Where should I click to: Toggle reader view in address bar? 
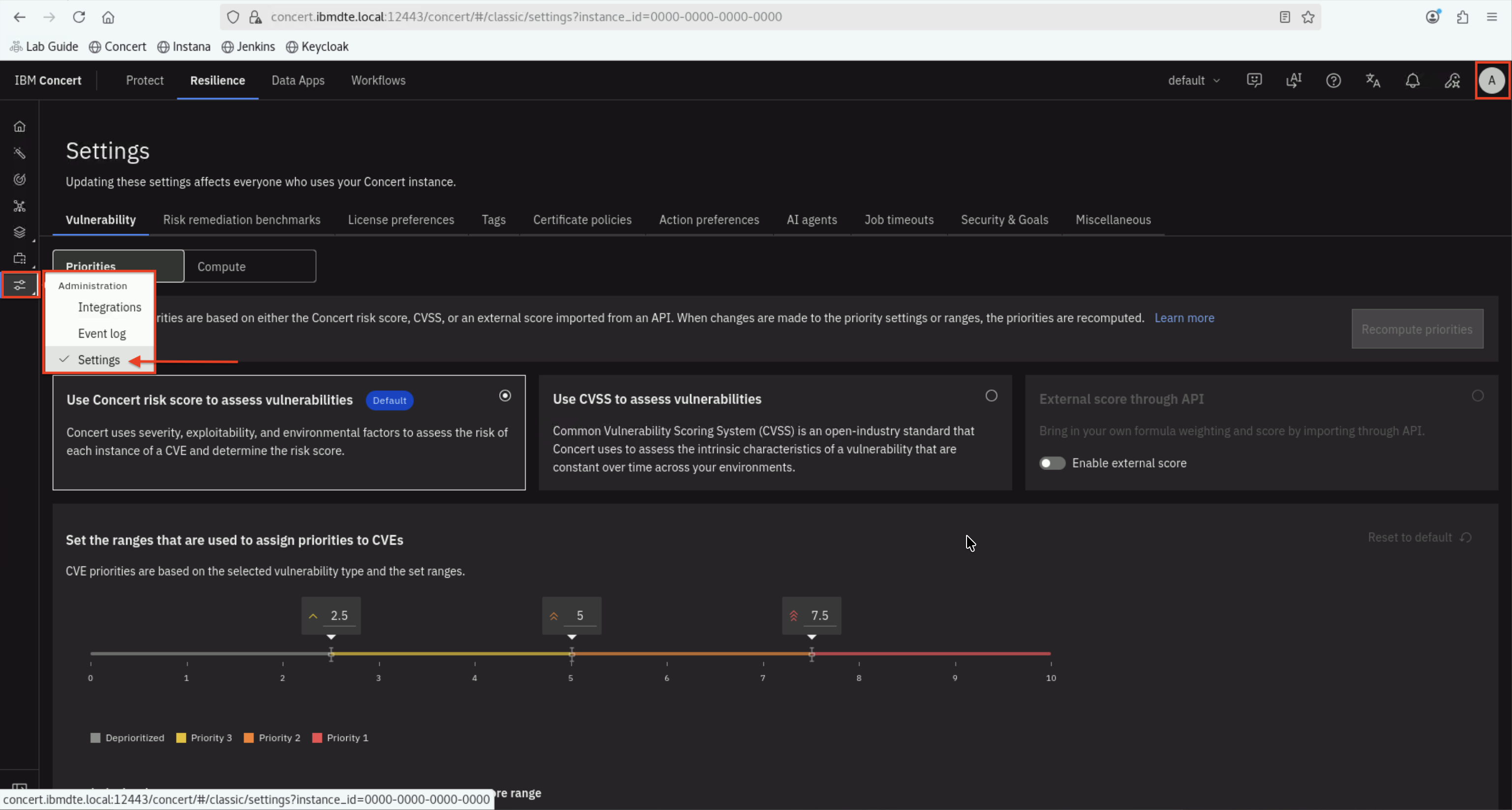[x=1285, y=17]
